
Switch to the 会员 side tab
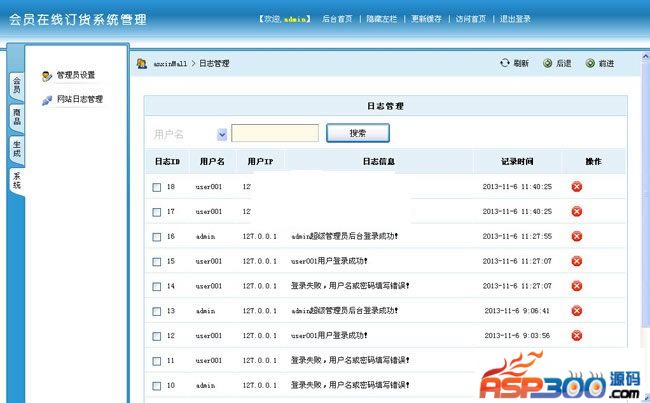(x=16, y=86)
